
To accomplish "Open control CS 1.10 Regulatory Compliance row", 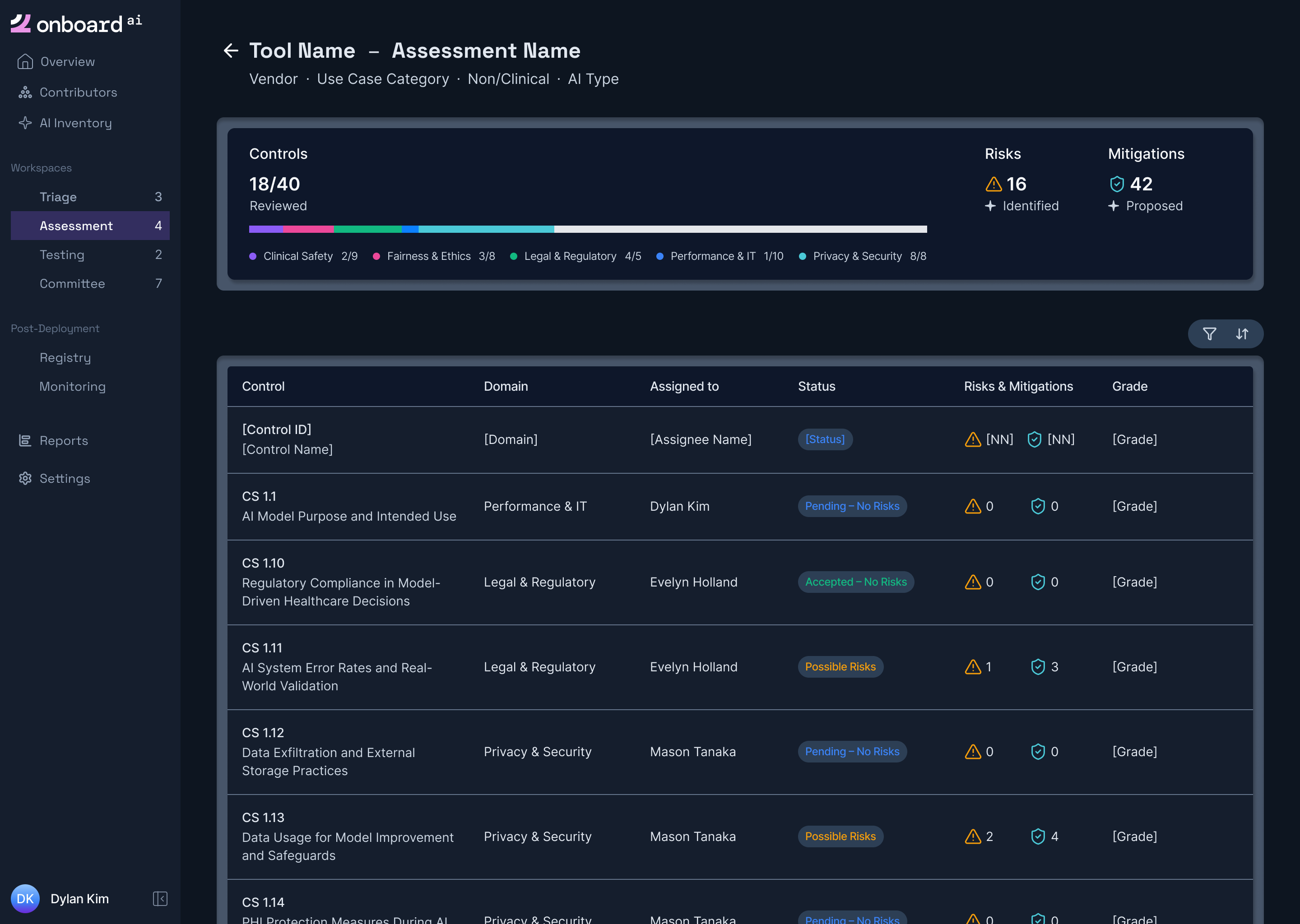I will (x=740, y=582).
